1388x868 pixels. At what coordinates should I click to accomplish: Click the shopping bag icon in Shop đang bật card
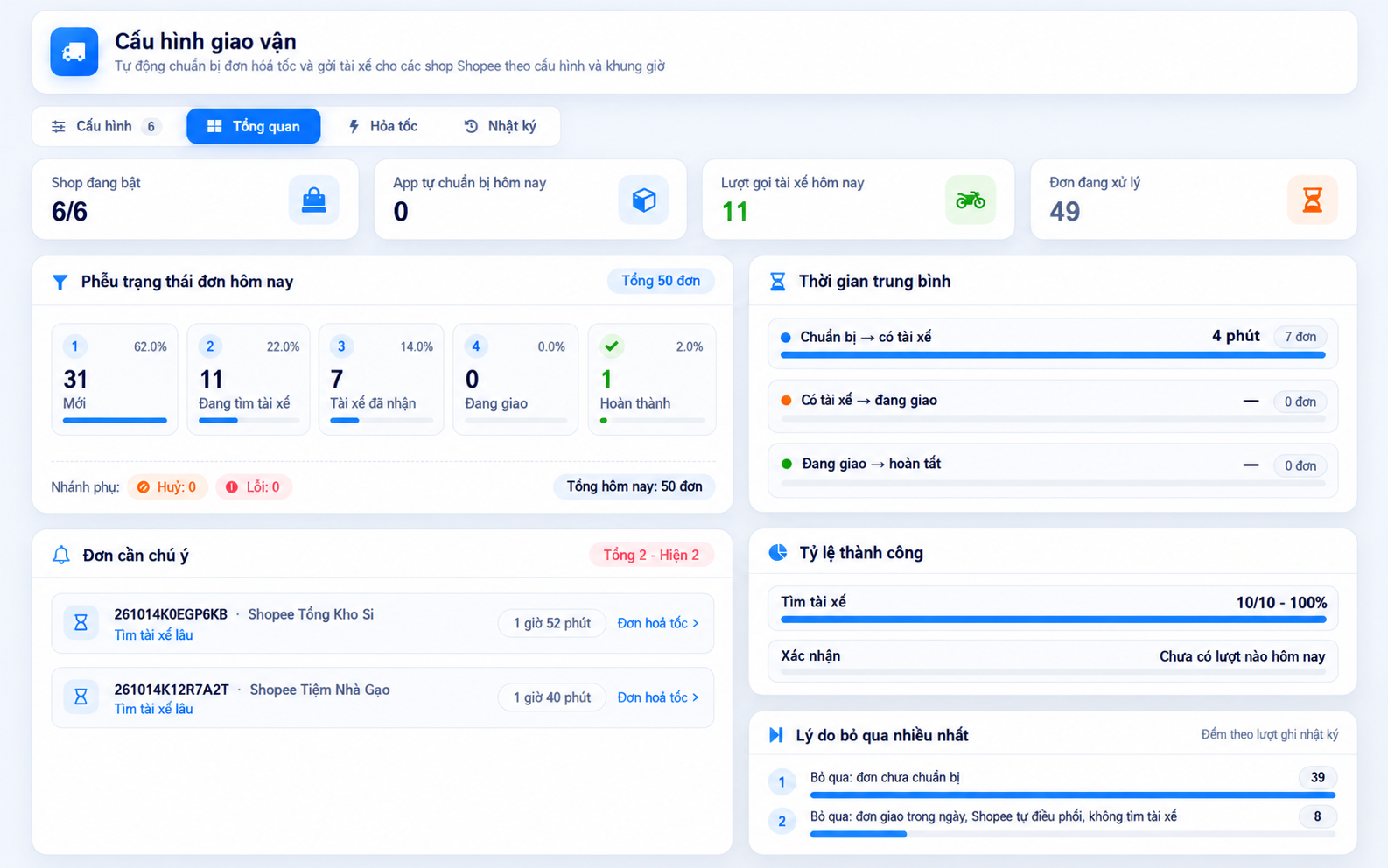[x=313, y=200]
